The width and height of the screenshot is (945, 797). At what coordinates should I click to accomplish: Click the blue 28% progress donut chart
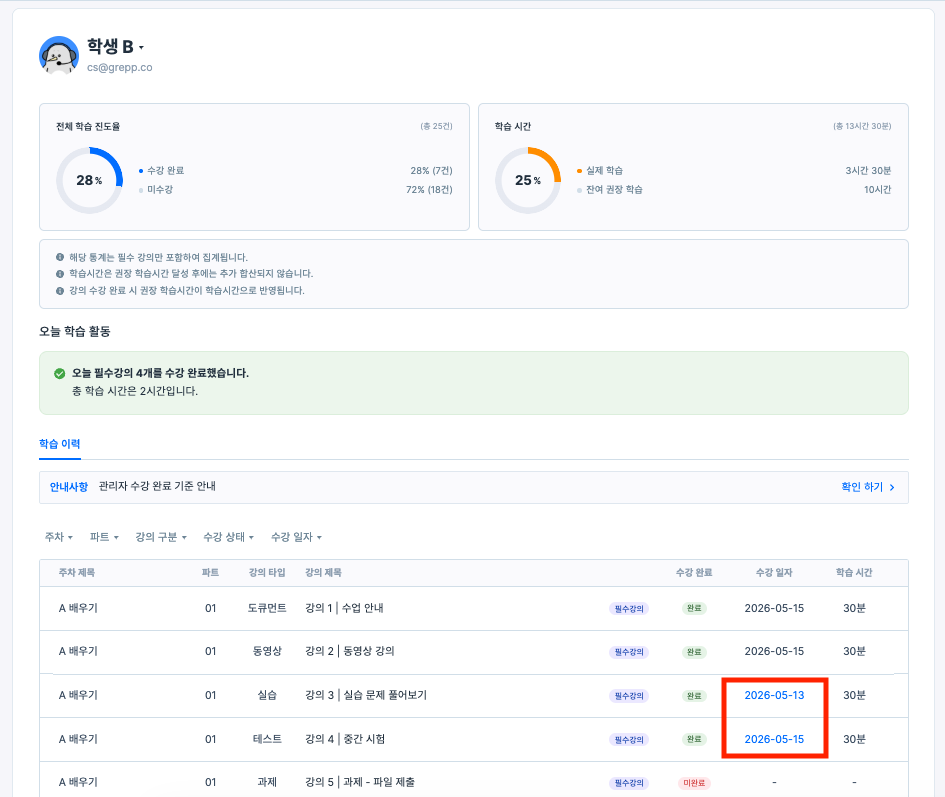point(89,180)
